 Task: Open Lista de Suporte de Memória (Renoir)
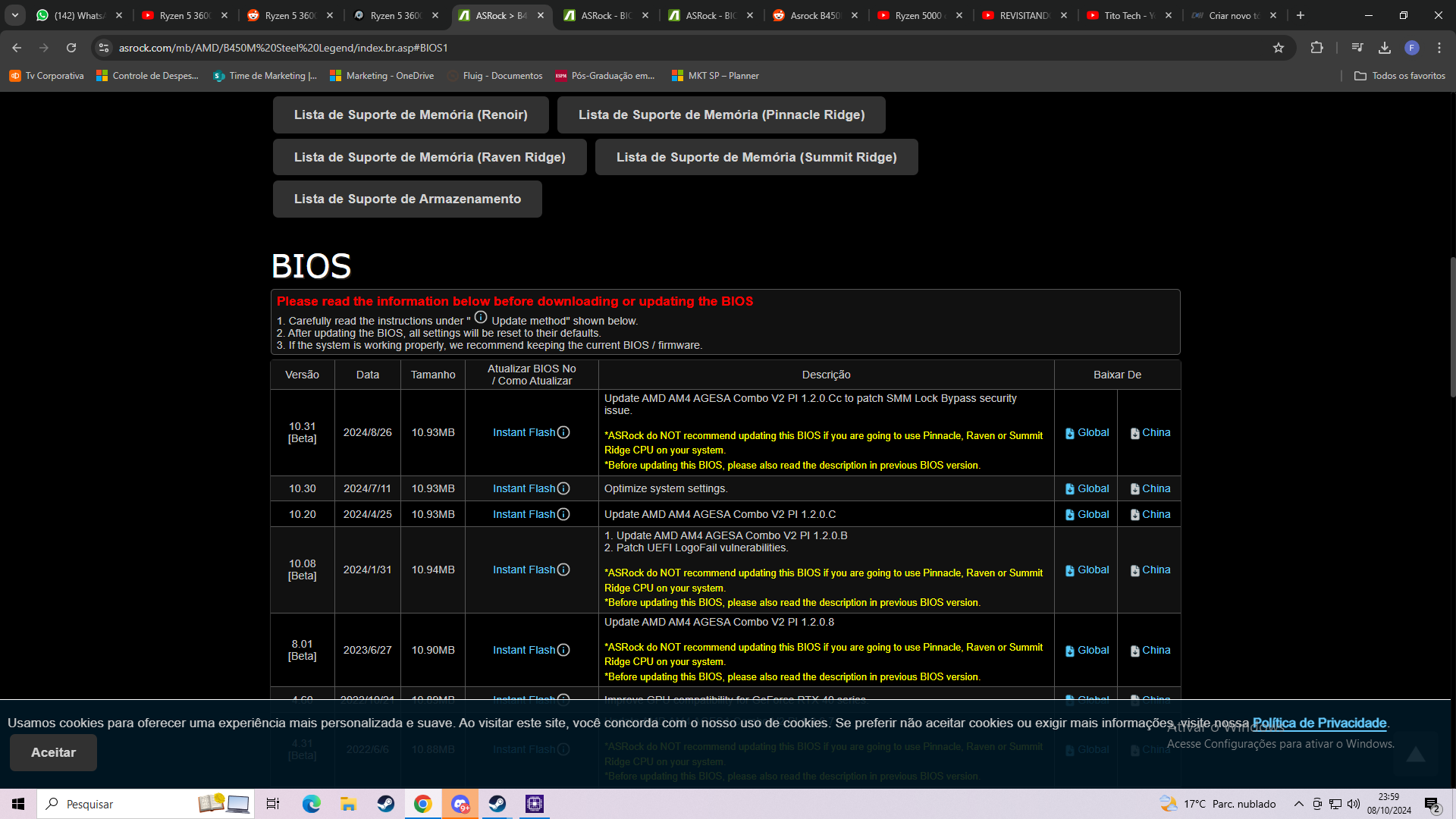click(x=410, y=115)
